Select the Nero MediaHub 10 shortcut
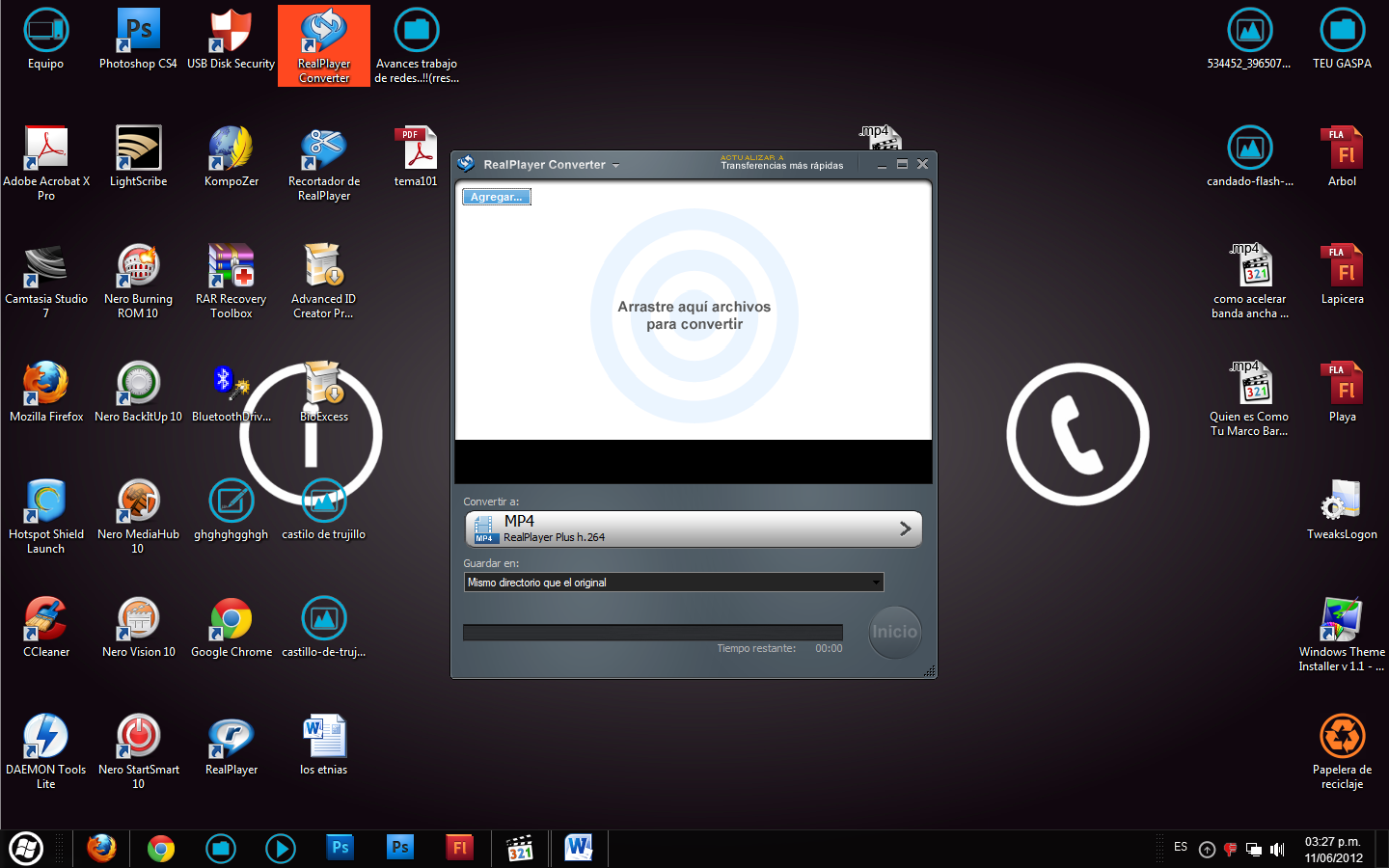This screenshot has width=1389, height=868. click(x=138, y=517)
